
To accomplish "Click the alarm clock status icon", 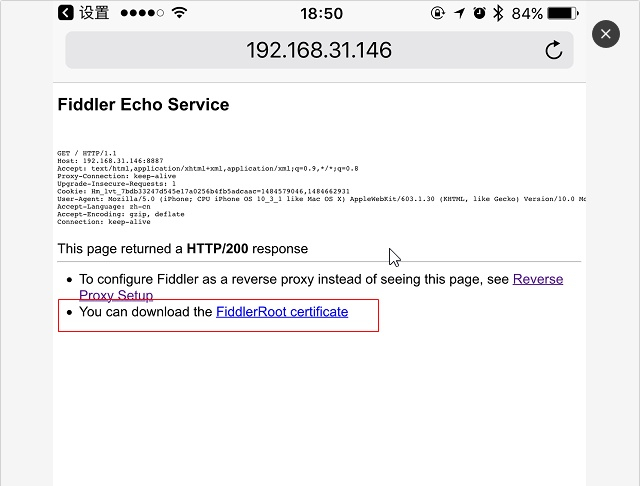I will 480,14.
